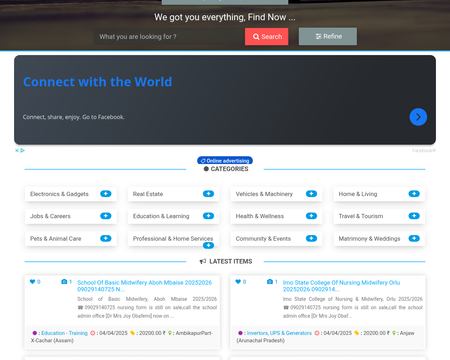Viewport: 450px width, 360px height.
Task: Expand Professional & Home Services category
Action: pyautogui.click(x=208, y=246)
